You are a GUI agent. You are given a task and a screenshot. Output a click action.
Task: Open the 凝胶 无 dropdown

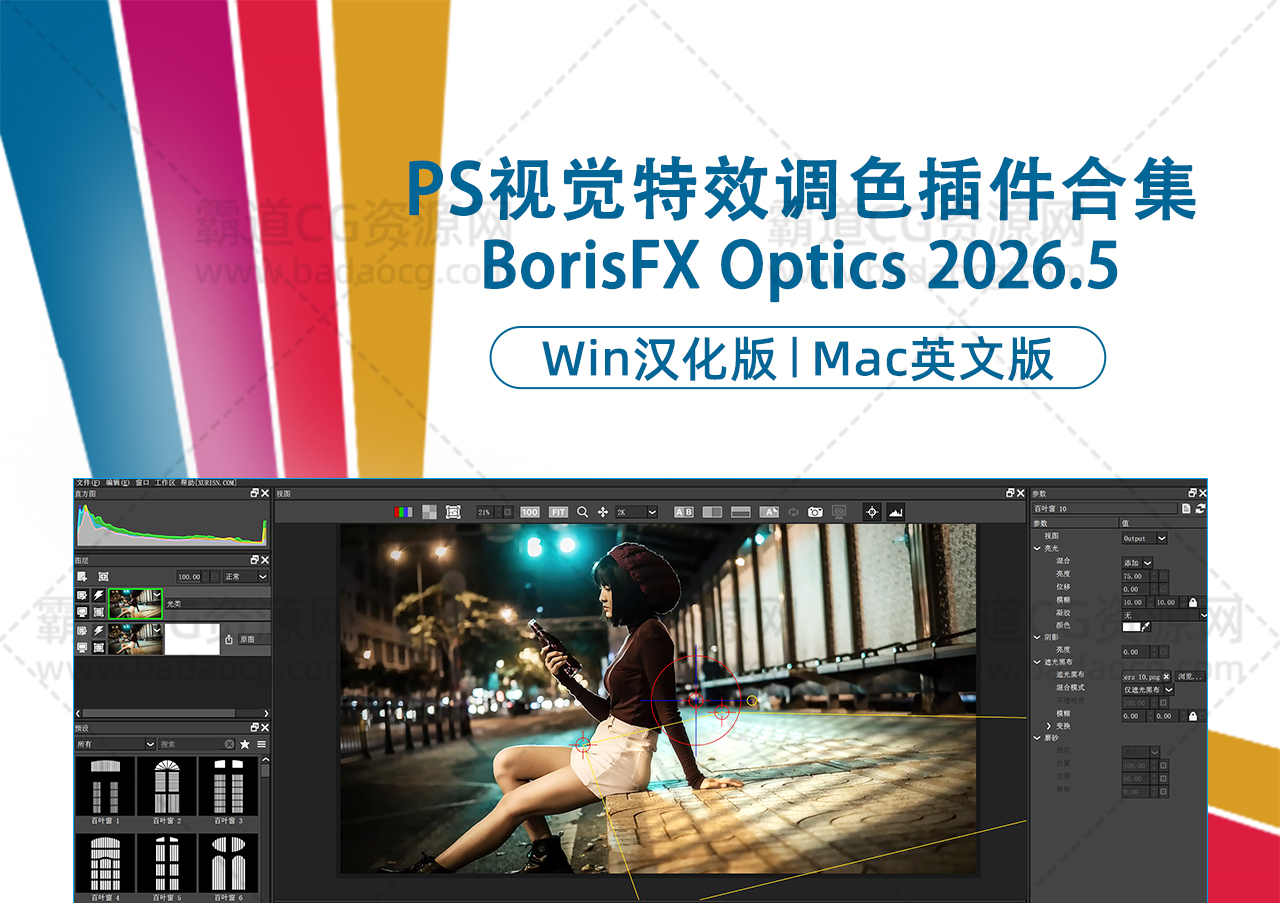[1163, 615]
